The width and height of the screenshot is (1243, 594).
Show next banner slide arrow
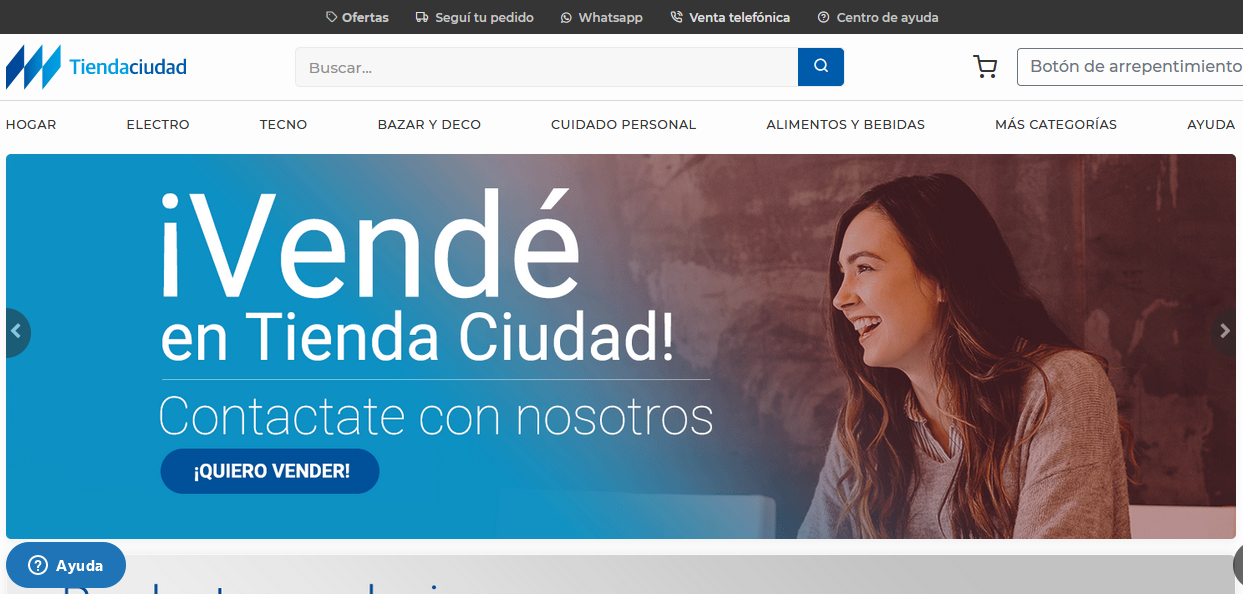1227,332
